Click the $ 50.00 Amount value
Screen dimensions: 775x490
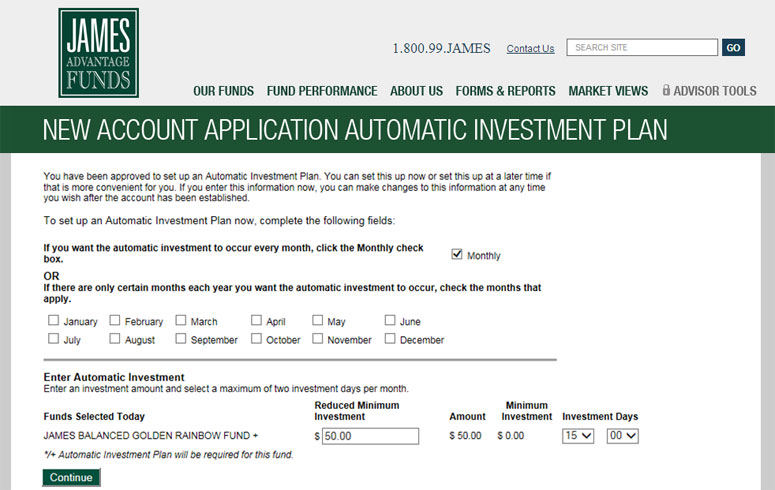point(465,436)
